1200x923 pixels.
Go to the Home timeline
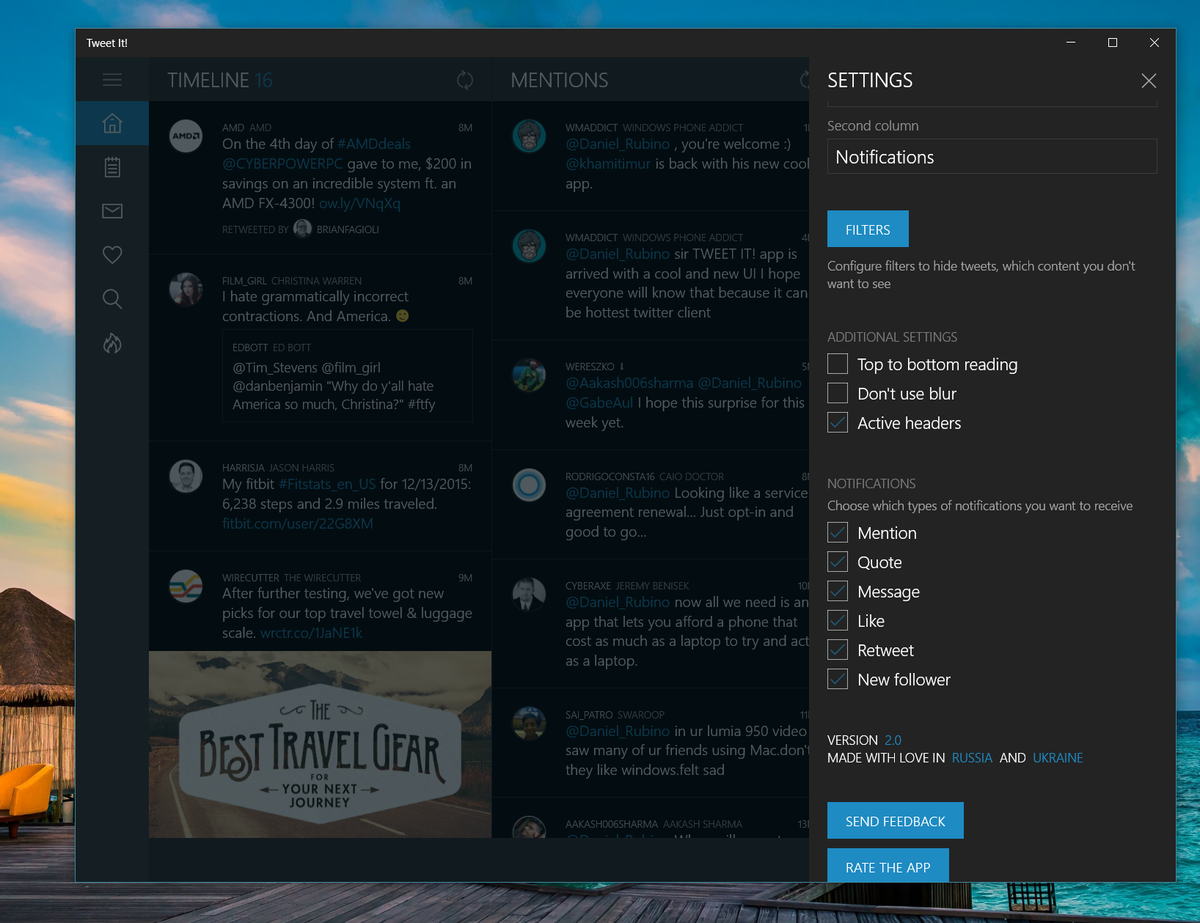click(112, 123)
